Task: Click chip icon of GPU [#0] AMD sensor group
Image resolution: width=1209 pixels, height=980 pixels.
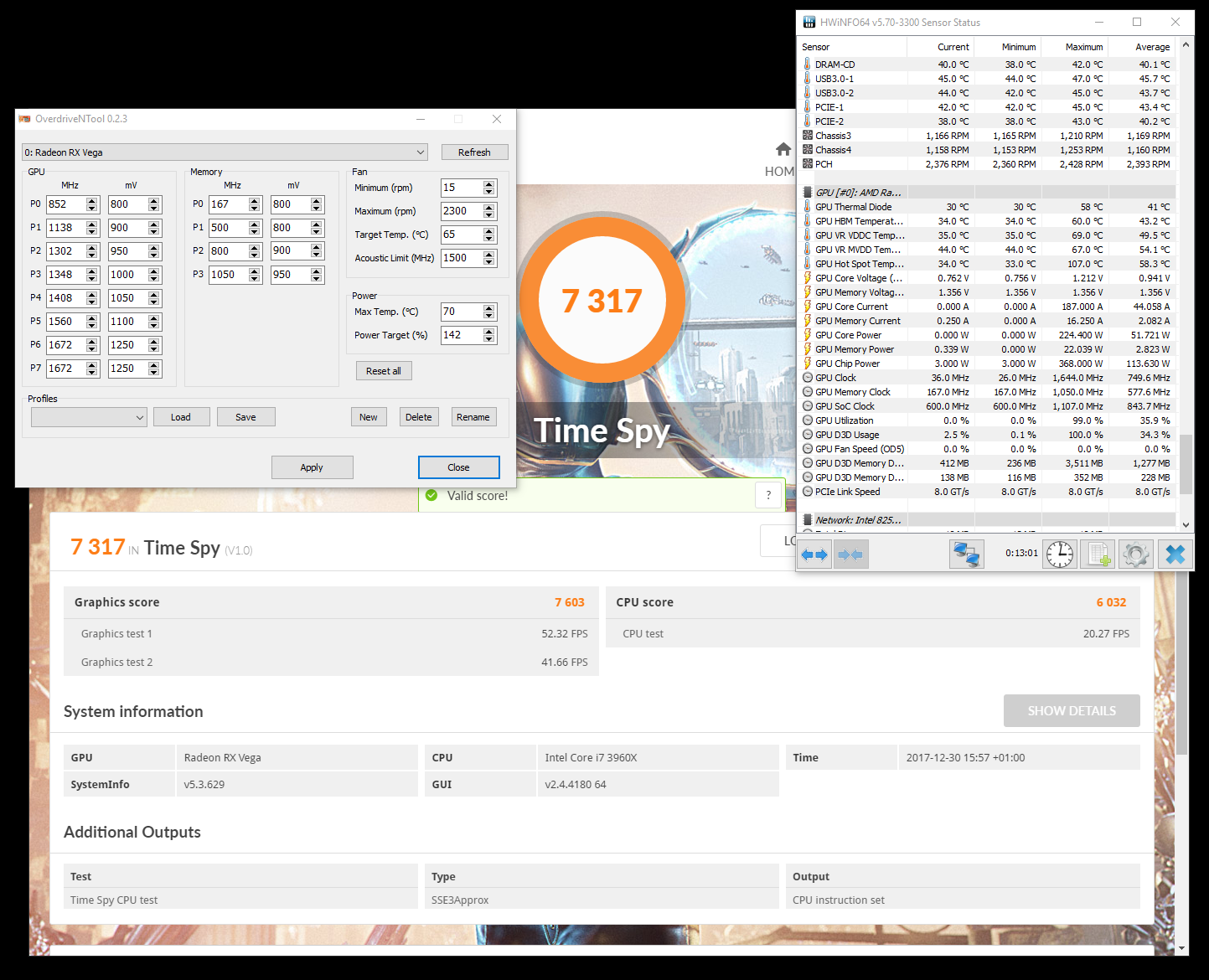Action: point(808,193)
